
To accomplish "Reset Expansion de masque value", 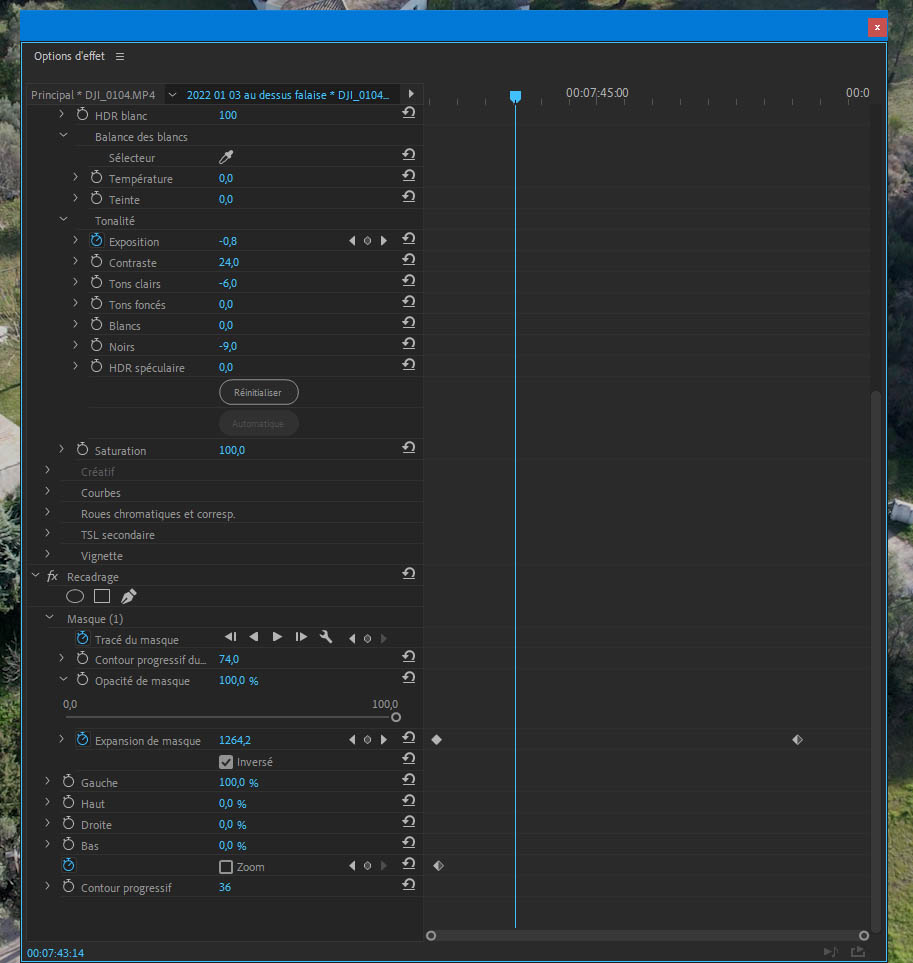I will tap(409, 738).
